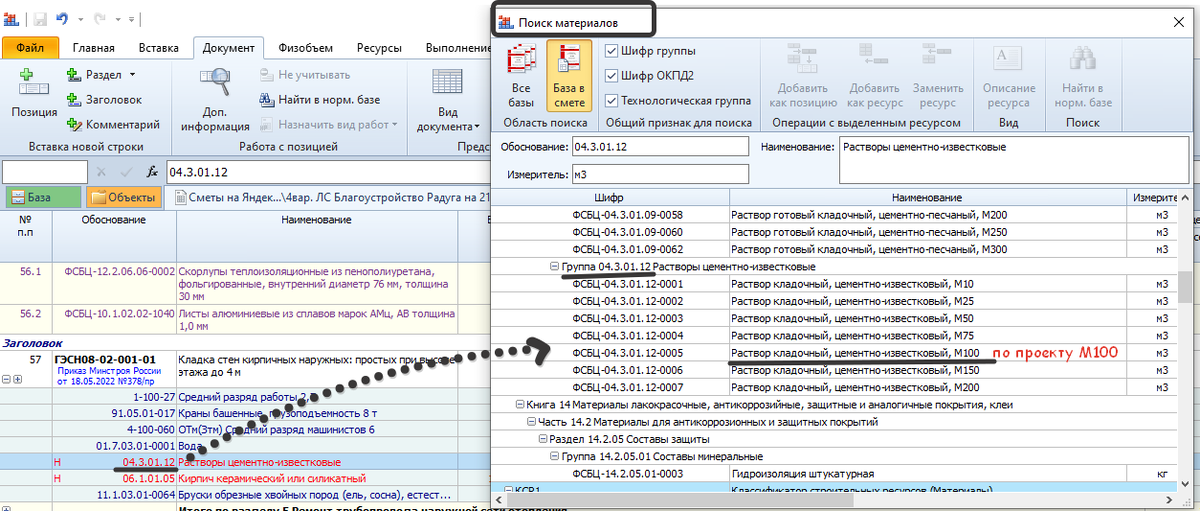The height and width of the screenshot is (511, 1200).
Task: Click the open estimate document tab Сметы на Яндек...
Action: [x=330, y=197]
